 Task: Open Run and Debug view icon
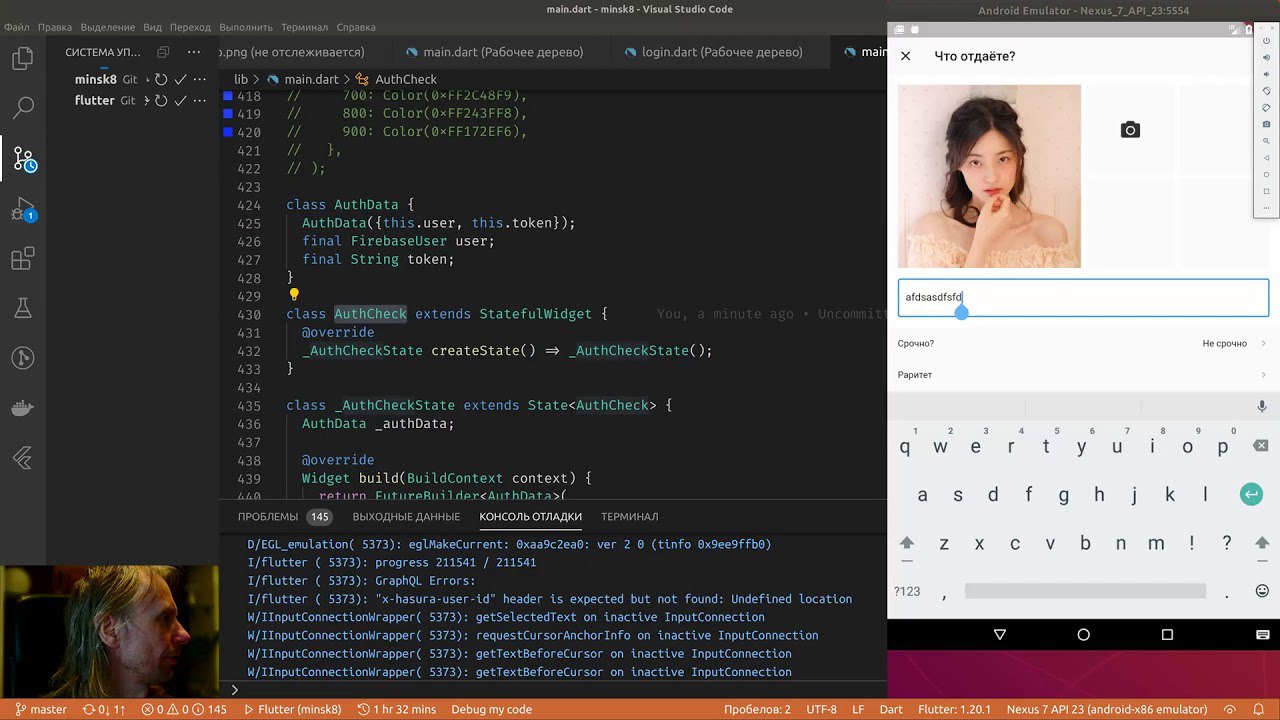(23, 210)
